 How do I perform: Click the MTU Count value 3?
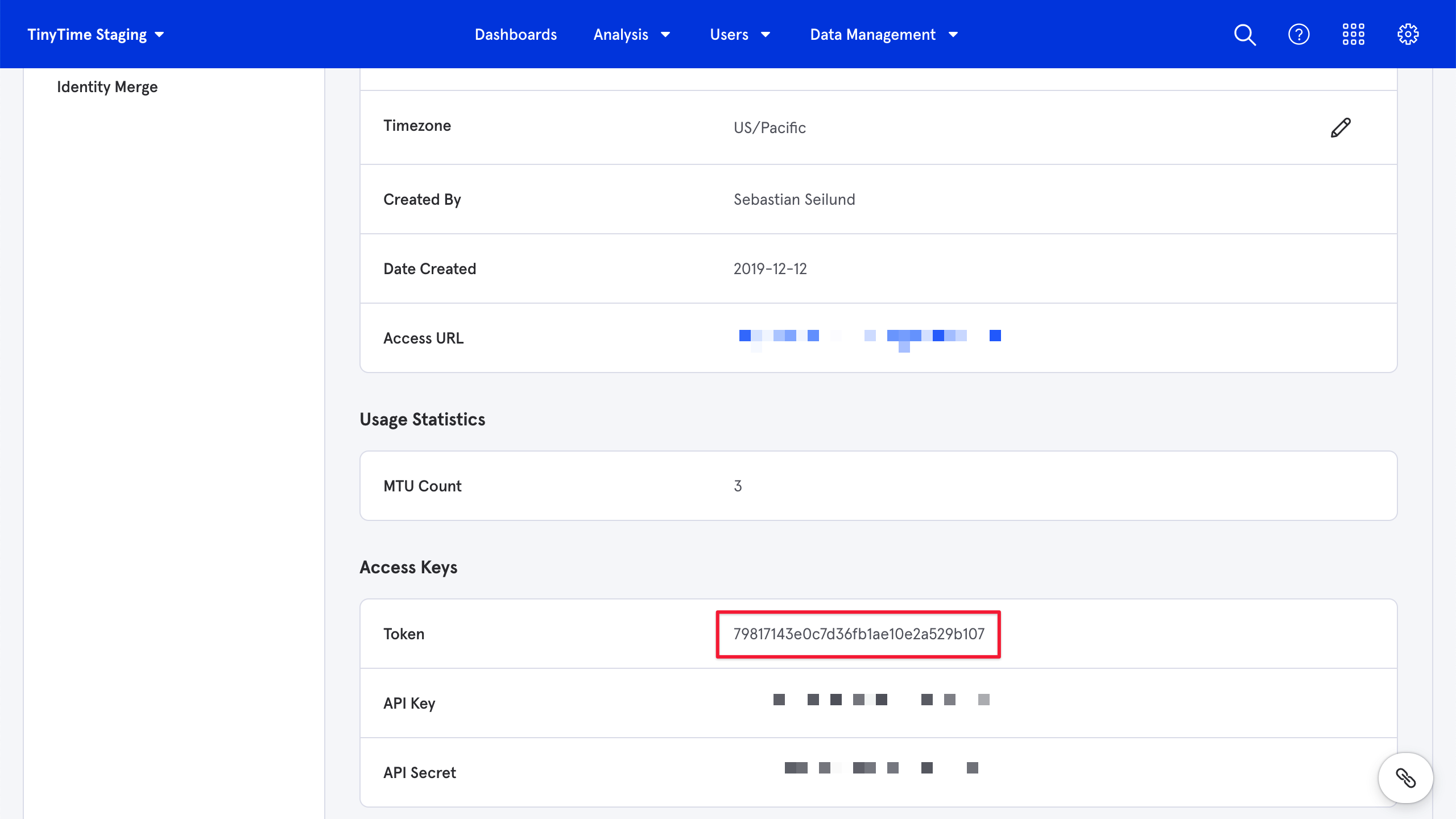click(738, 486)
